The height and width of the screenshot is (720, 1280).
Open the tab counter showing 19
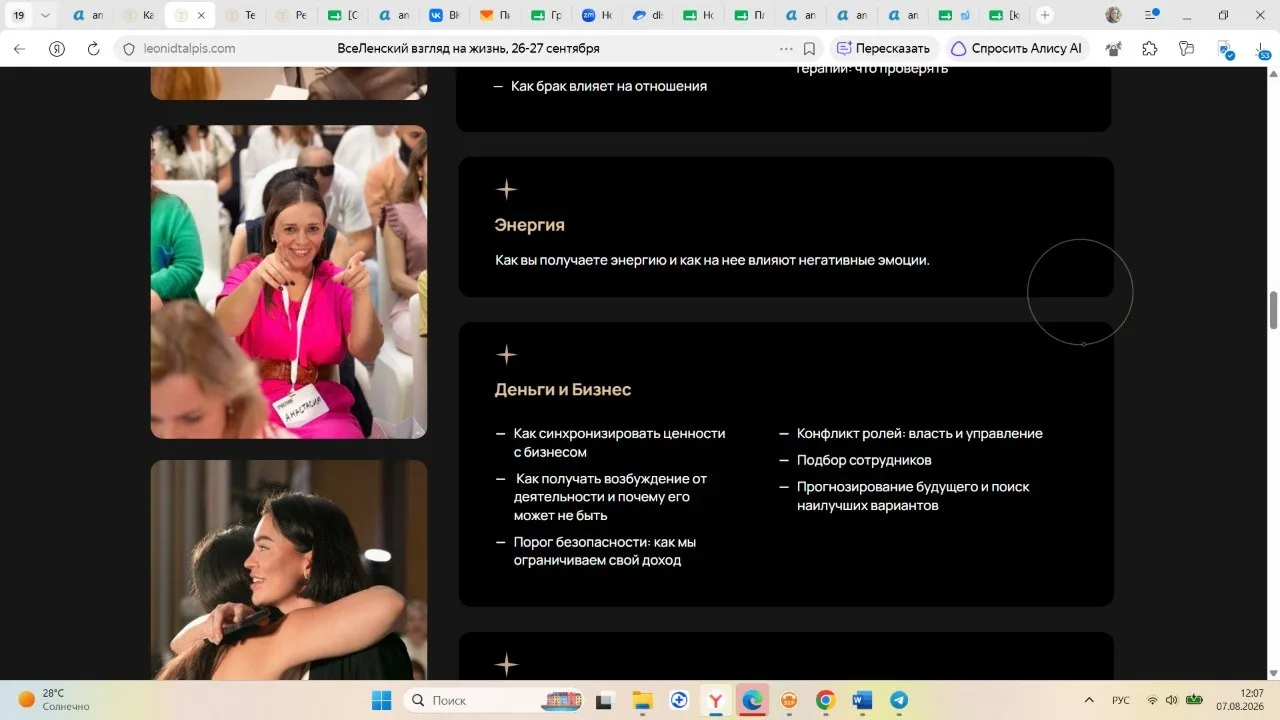19,15
